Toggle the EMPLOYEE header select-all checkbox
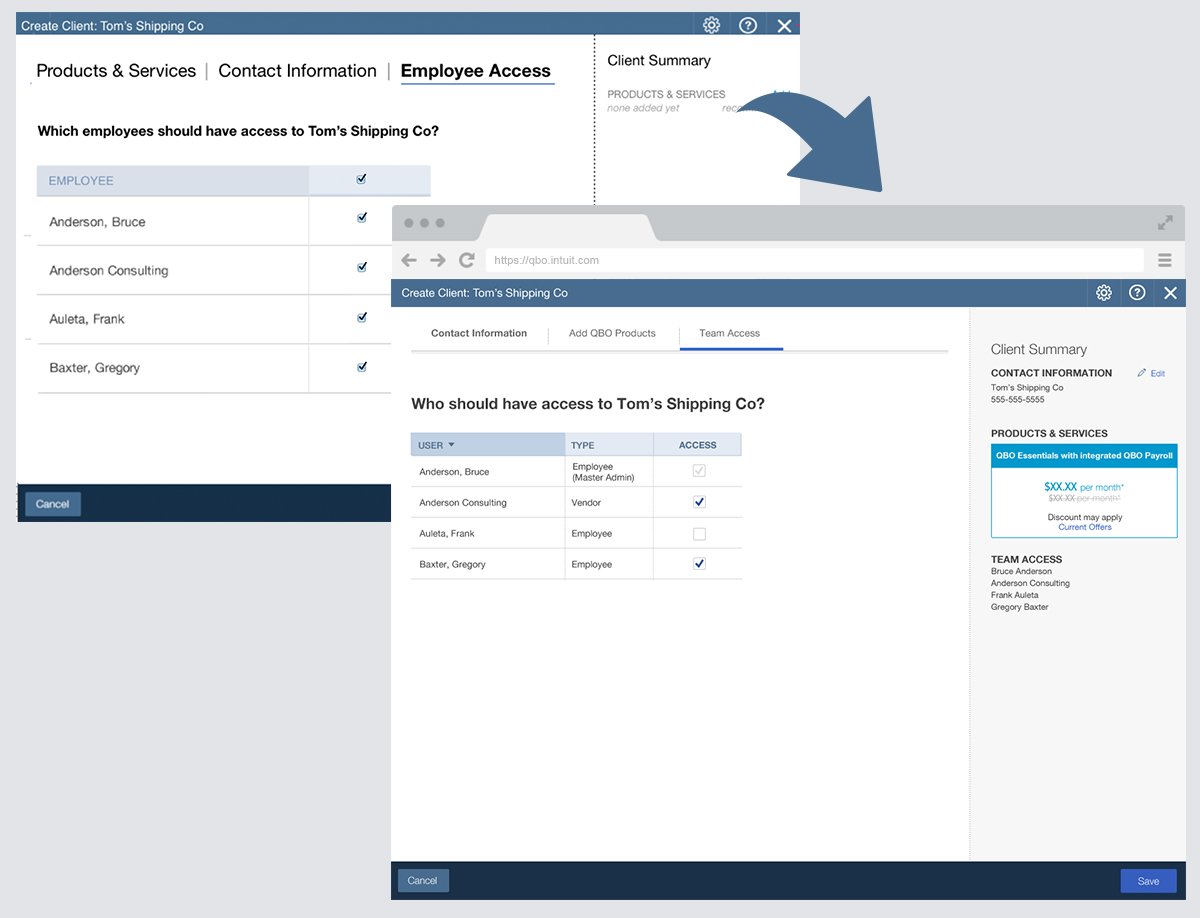 pyautogui.click(x=362, y=180)
